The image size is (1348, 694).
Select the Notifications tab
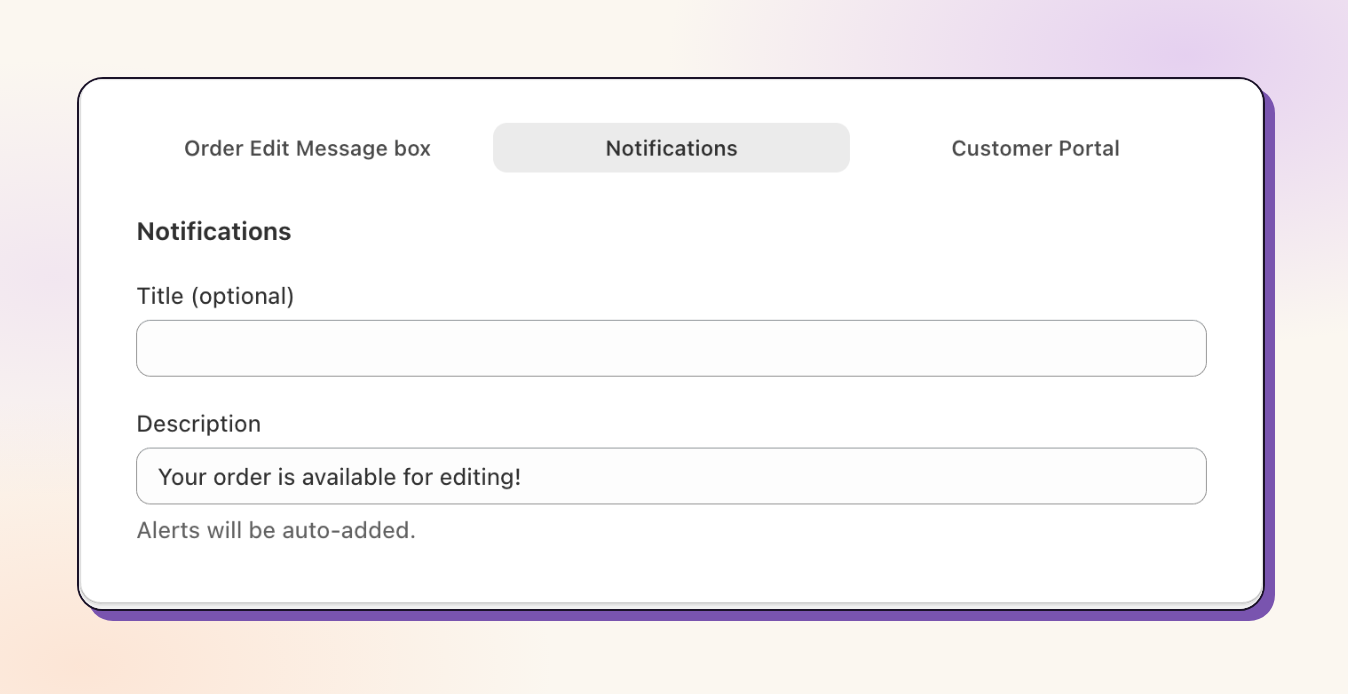pos(671,148)
